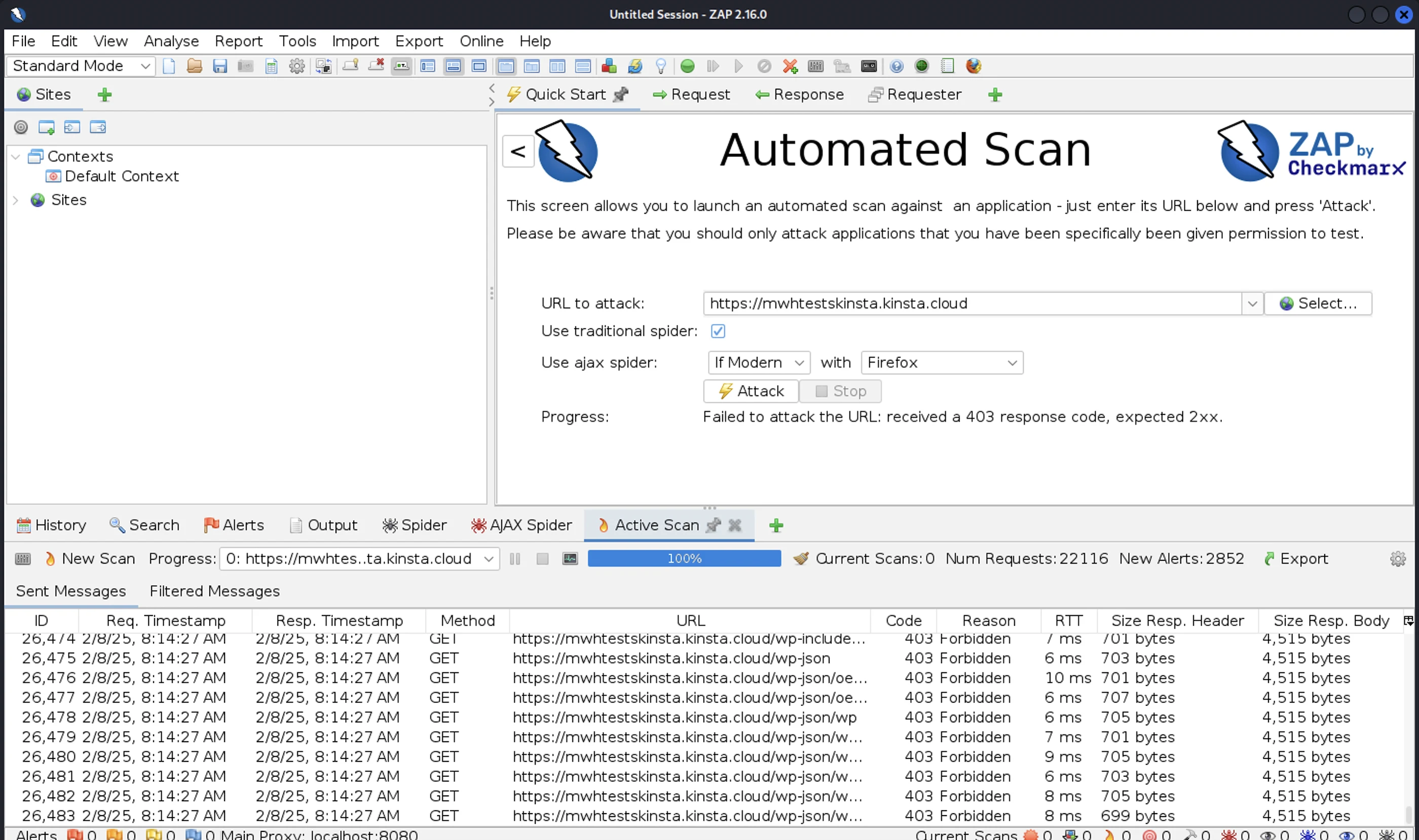1419x840 pixels.
Task: Open the Firefox browser dropdown for ajax spider
Action: (x=942, y=363)
